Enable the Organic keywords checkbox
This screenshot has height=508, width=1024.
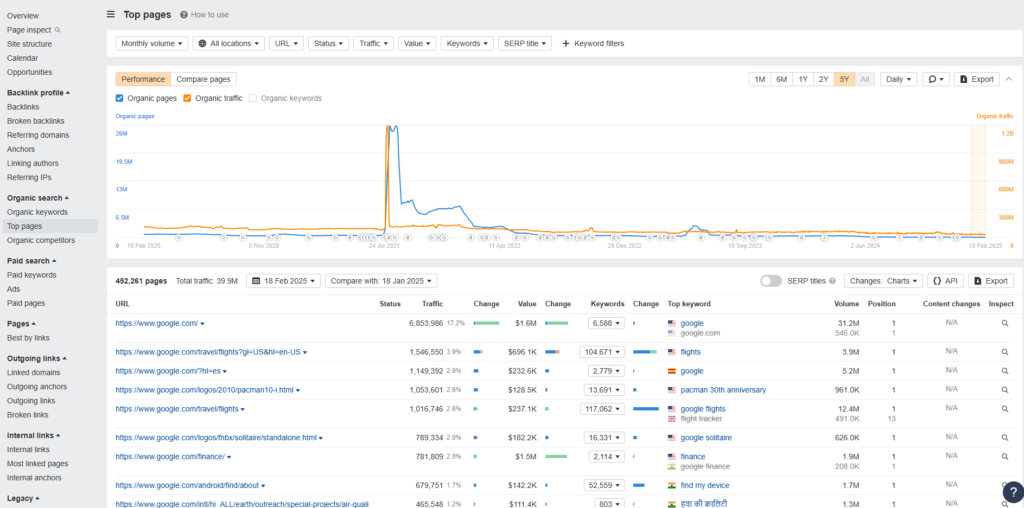coord(253,98)
